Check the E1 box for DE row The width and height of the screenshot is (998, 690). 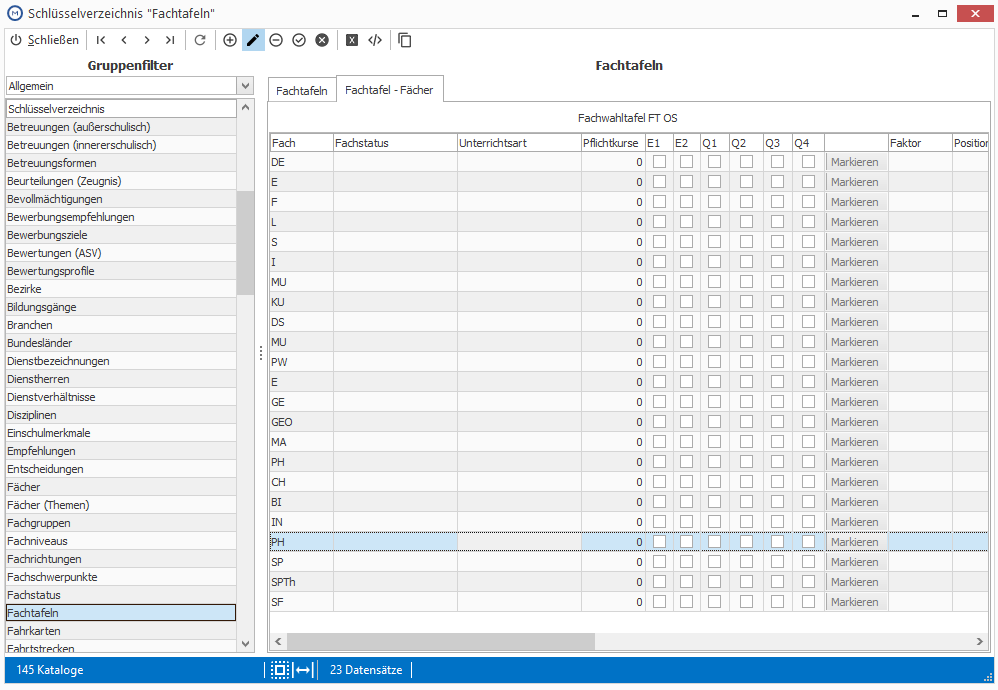pos(659,162)
